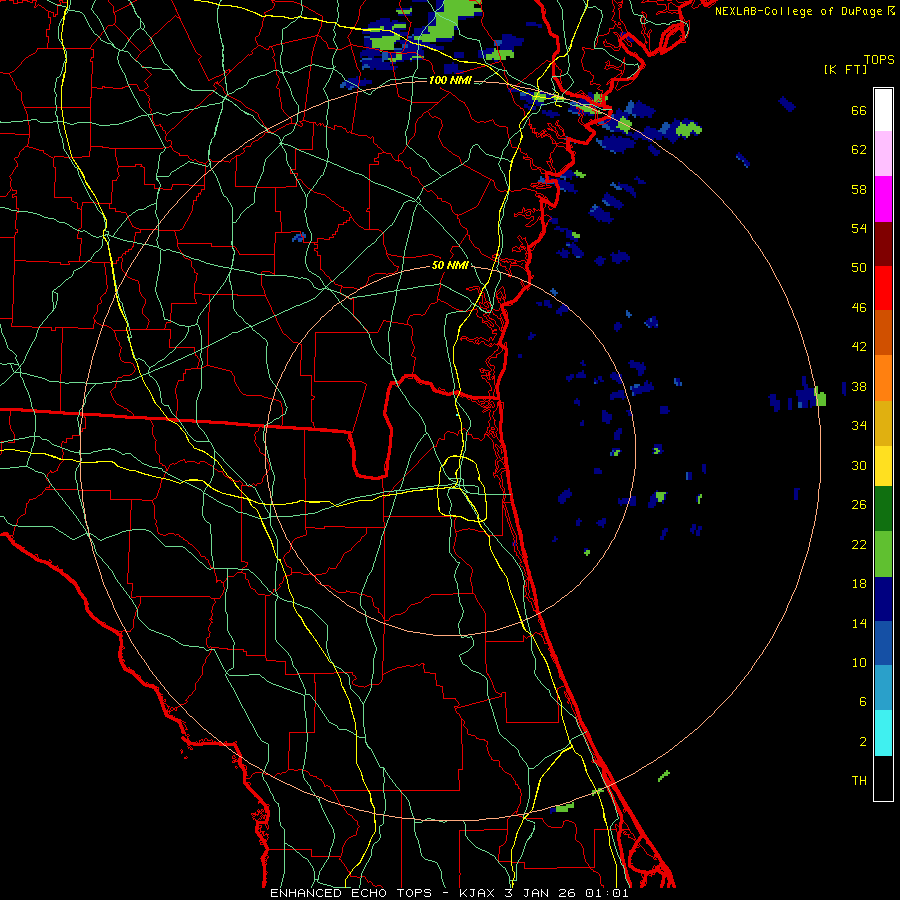Click the "42" legend value
This screenshot has width=900, height=900.
point(859,346)
